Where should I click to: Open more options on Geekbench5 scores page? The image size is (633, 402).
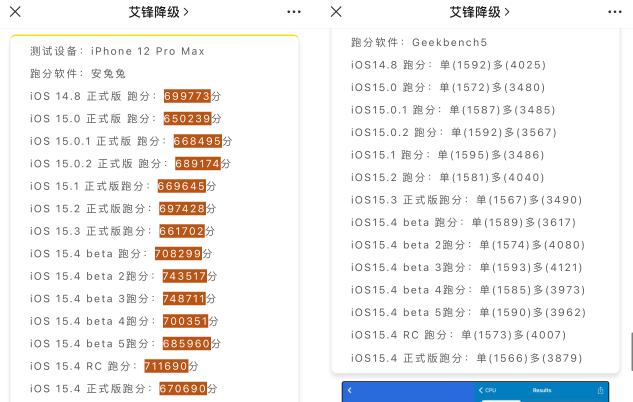[x=614, y=12]
